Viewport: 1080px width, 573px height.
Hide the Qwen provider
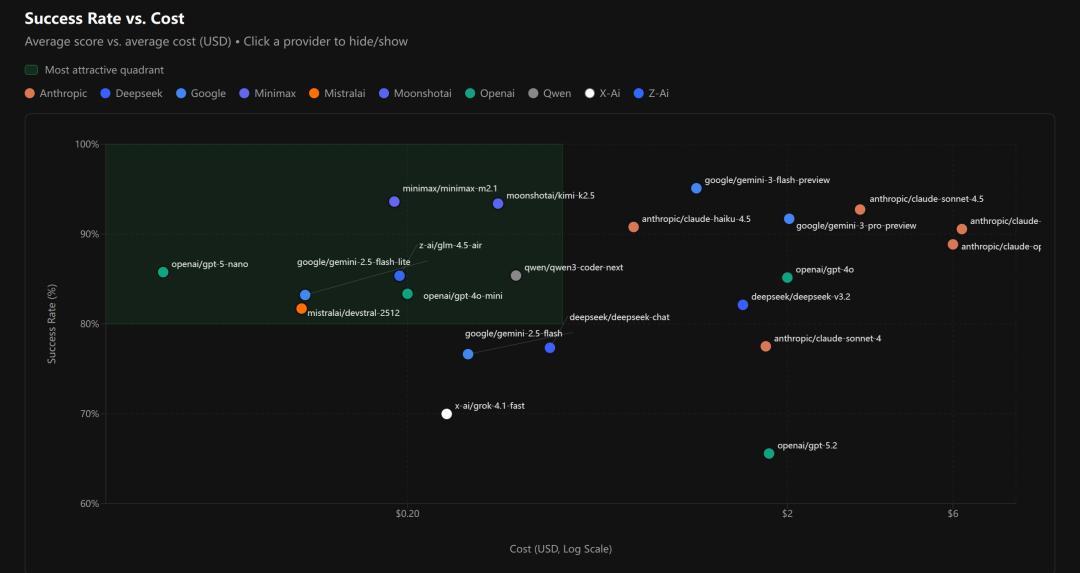pyautogui.click(x=549, y=93)
